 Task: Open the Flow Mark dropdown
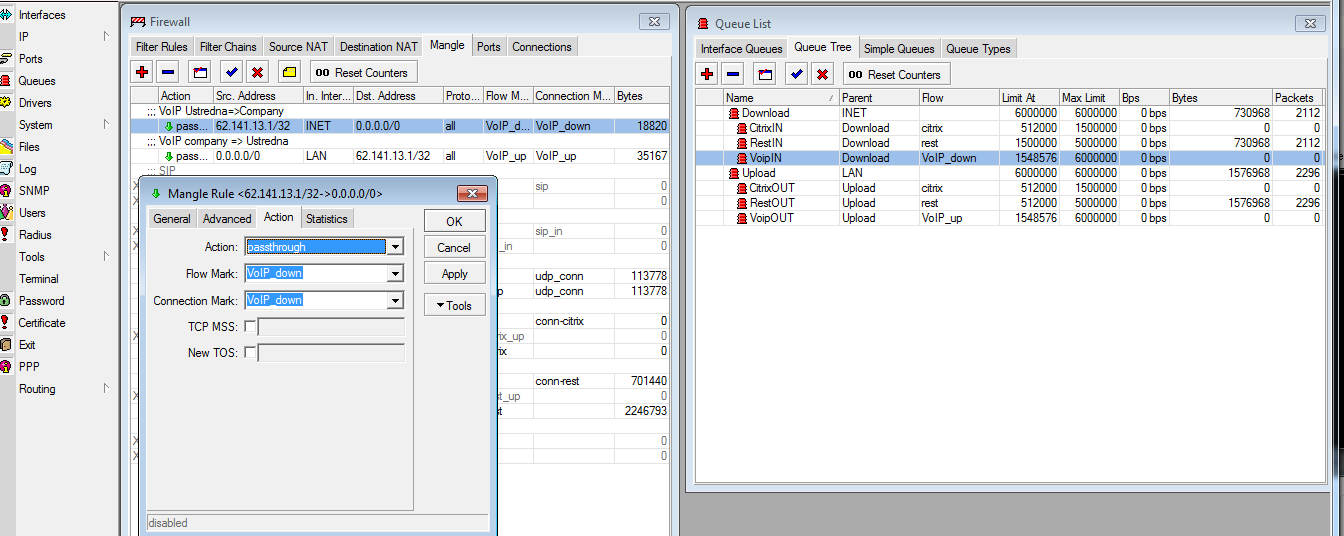(x=396, y=273)
